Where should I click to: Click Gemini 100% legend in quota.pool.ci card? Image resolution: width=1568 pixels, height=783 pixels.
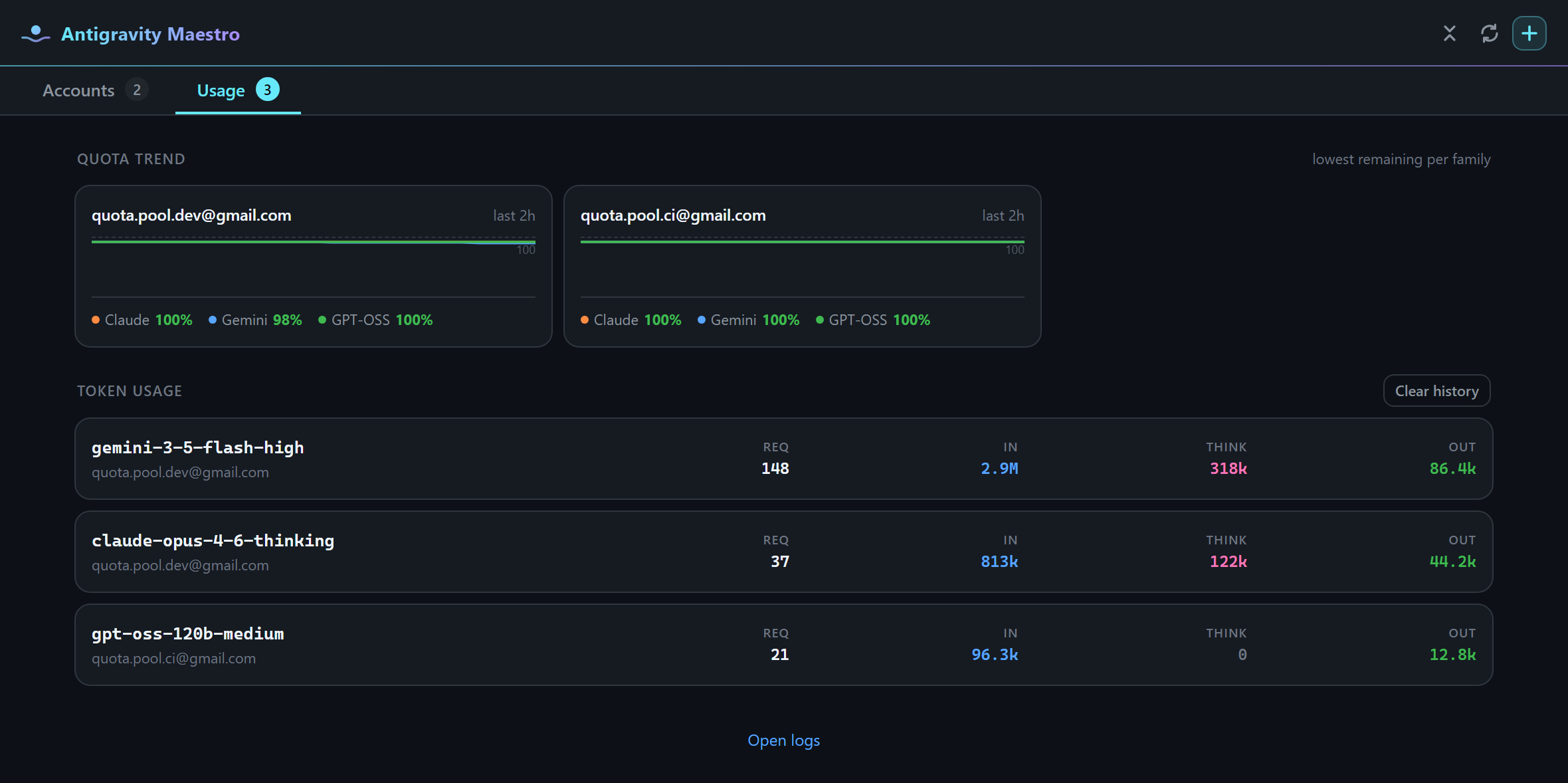tap(749, 320)
